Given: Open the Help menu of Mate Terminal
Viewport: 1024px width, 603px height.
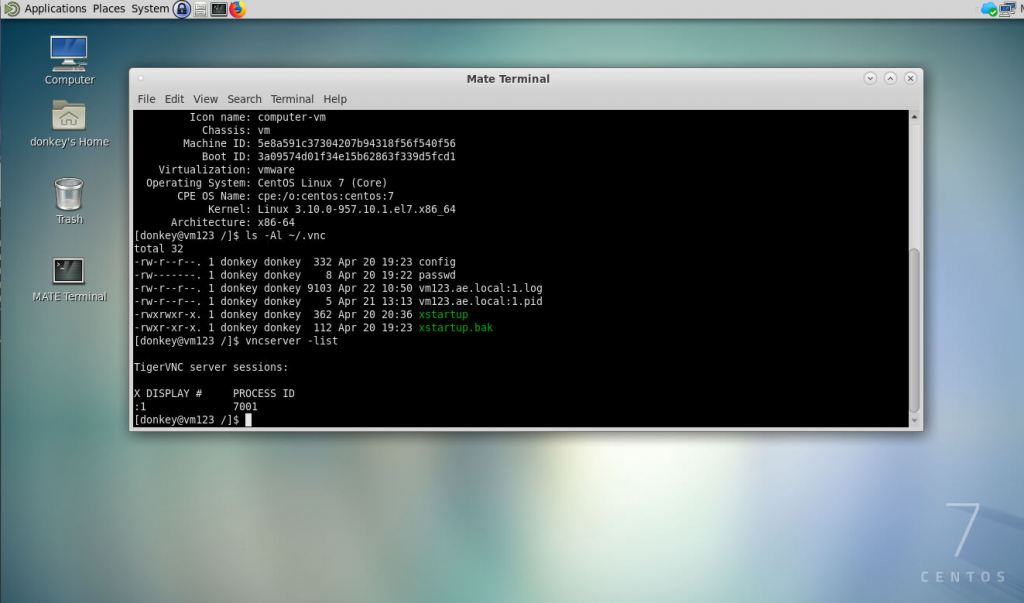Looking at the screenshot, I should (335, 99).
